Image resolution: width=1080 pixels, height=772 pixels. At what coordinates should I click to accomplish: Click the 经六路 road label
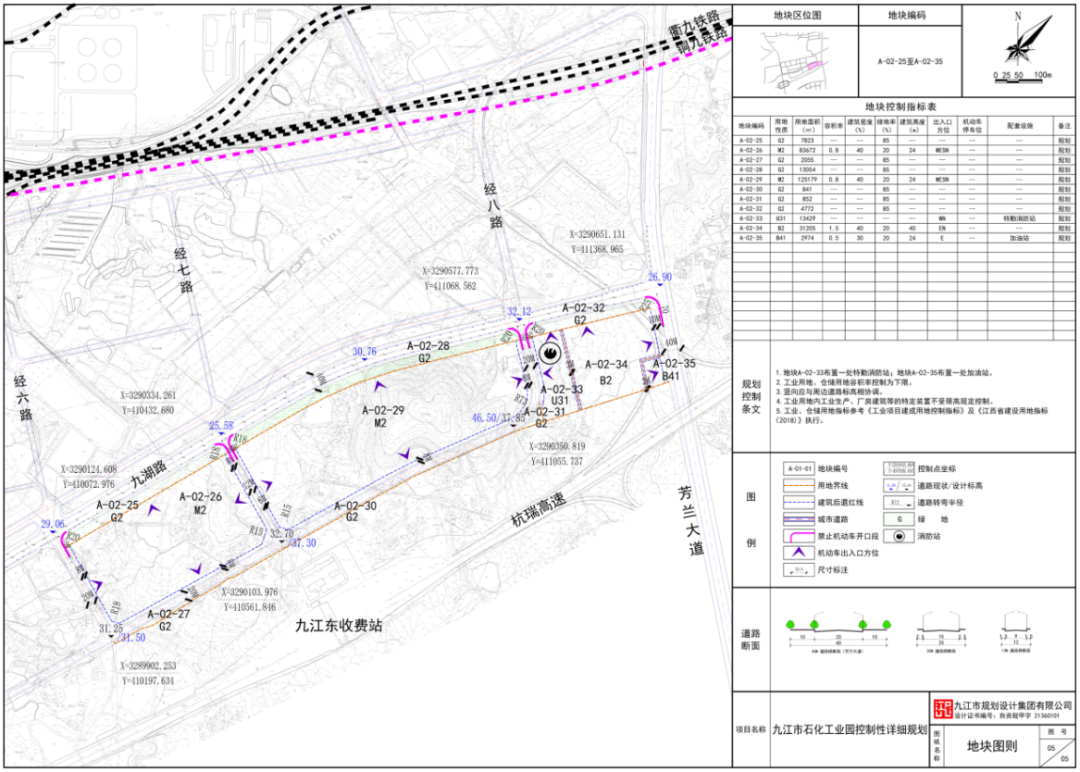(x=22, y=397)
